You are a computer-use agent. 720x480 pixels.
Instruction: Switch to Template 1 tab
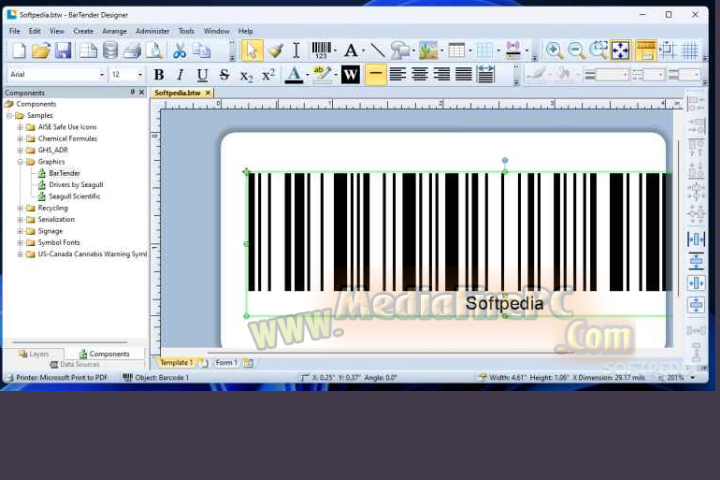(x=176, y=362)
